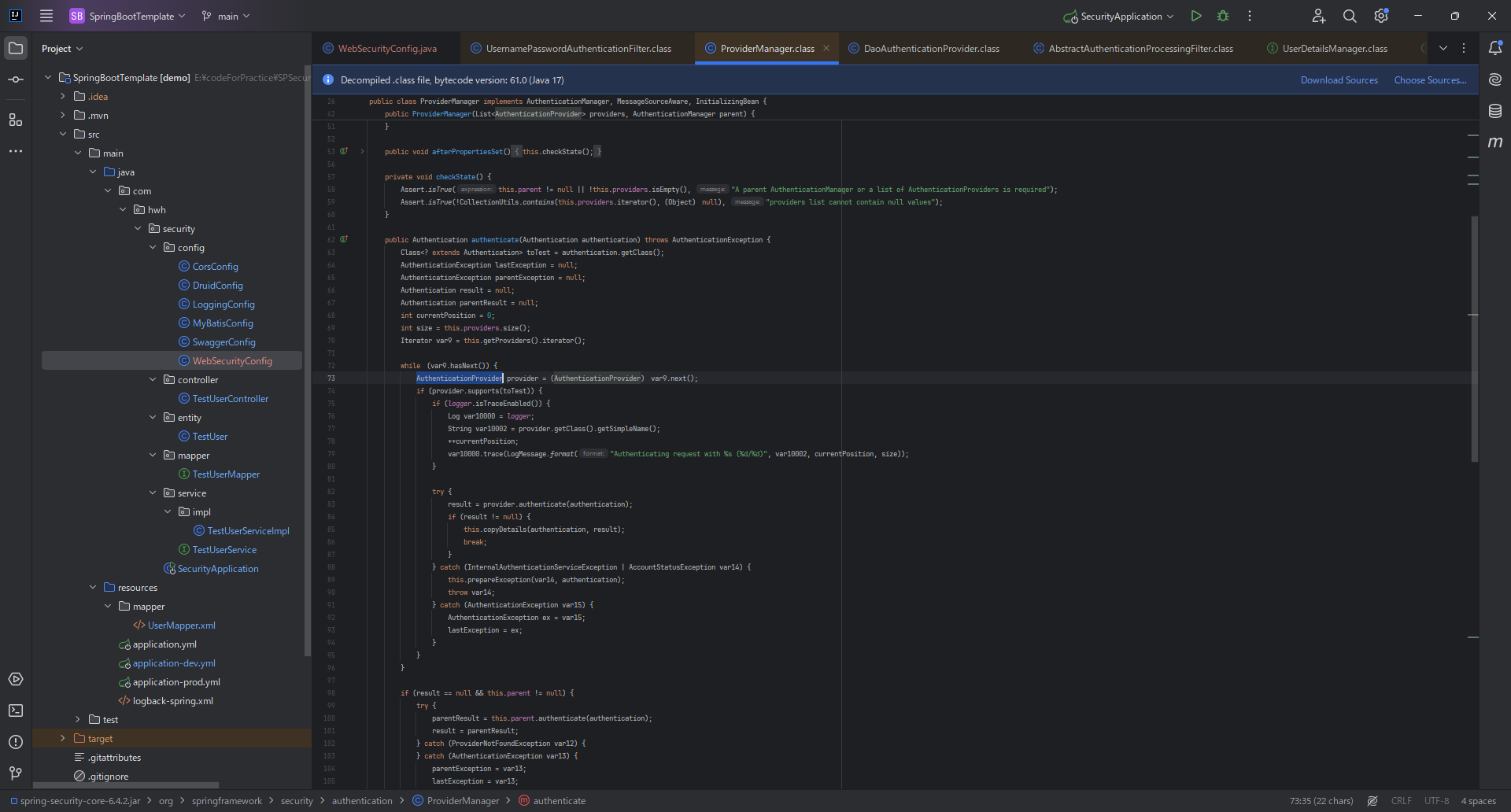
Task: Click the Download Sources link
Action: coord(1339,80)
